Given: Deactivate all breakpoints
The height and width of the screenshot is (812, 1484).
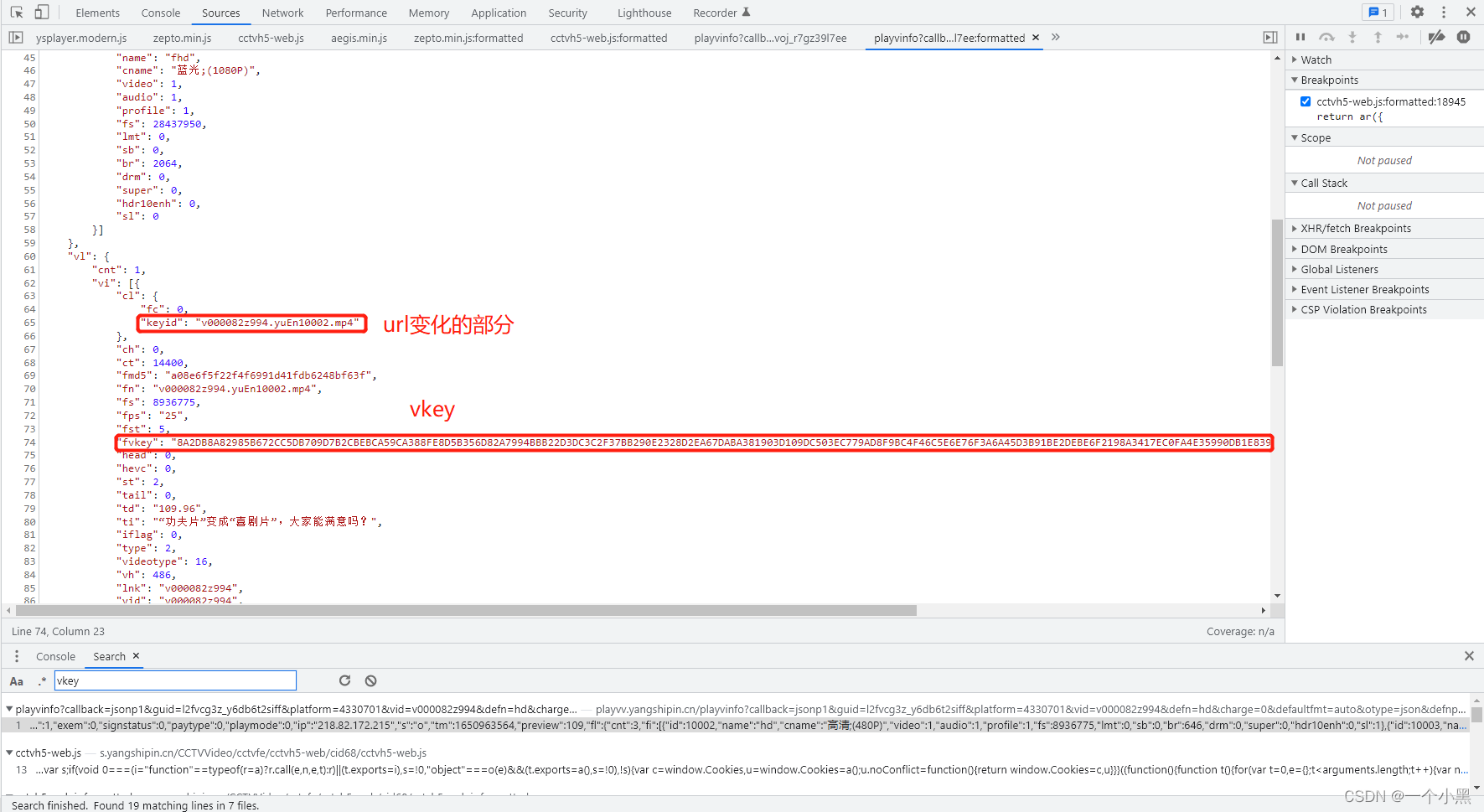Looking at the screenshot, I should (1436, 37).
